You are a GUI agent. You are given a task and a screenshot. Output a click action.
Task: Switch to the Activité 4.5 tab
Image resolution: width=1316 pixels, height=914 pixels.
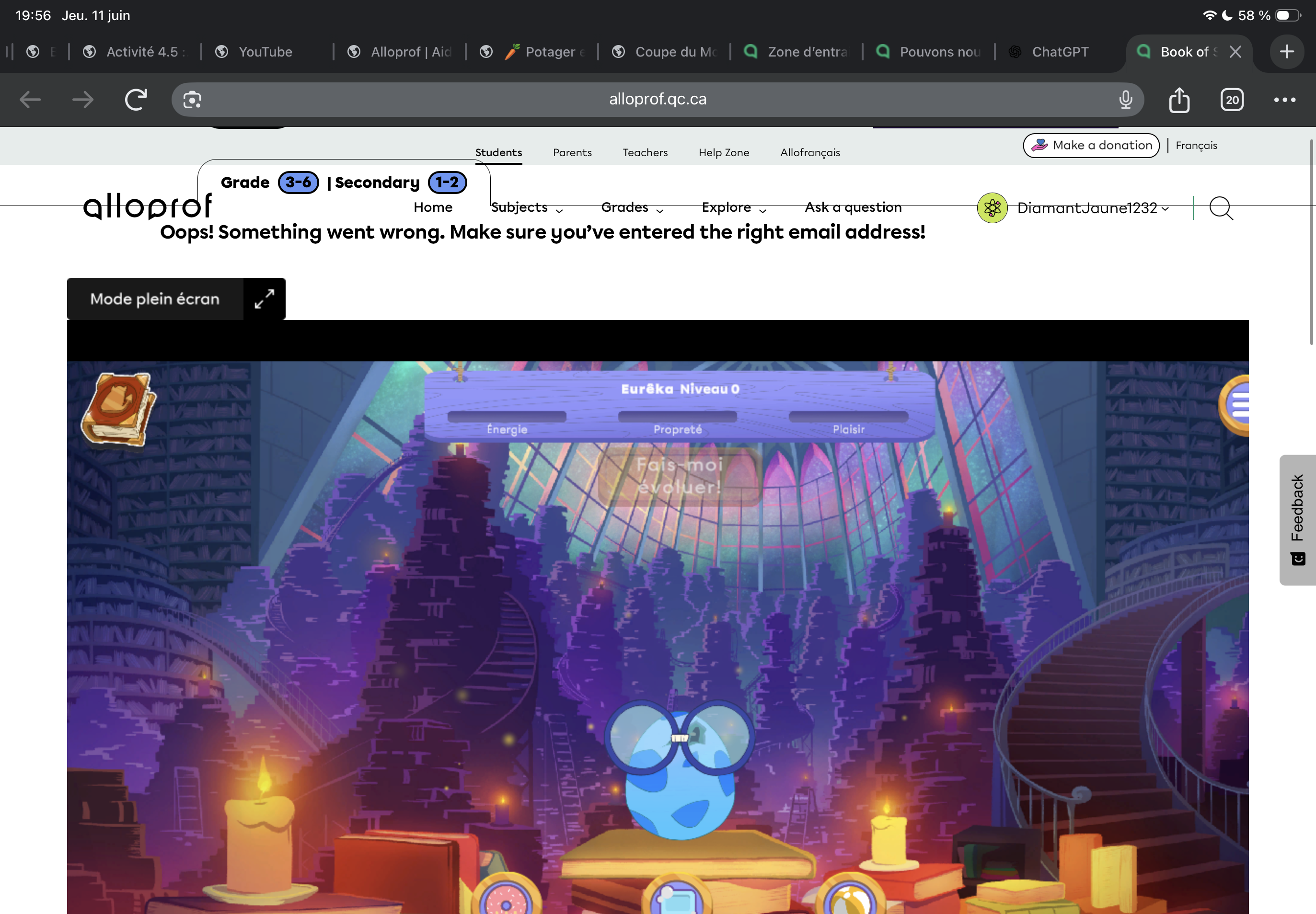click(135, 52)
